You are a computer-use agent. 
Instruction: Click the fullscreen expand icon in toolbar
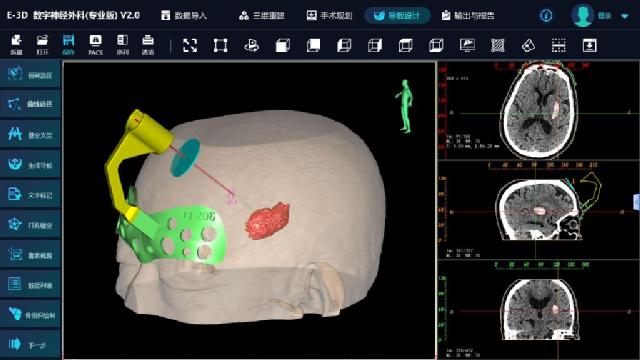(190, 45)
